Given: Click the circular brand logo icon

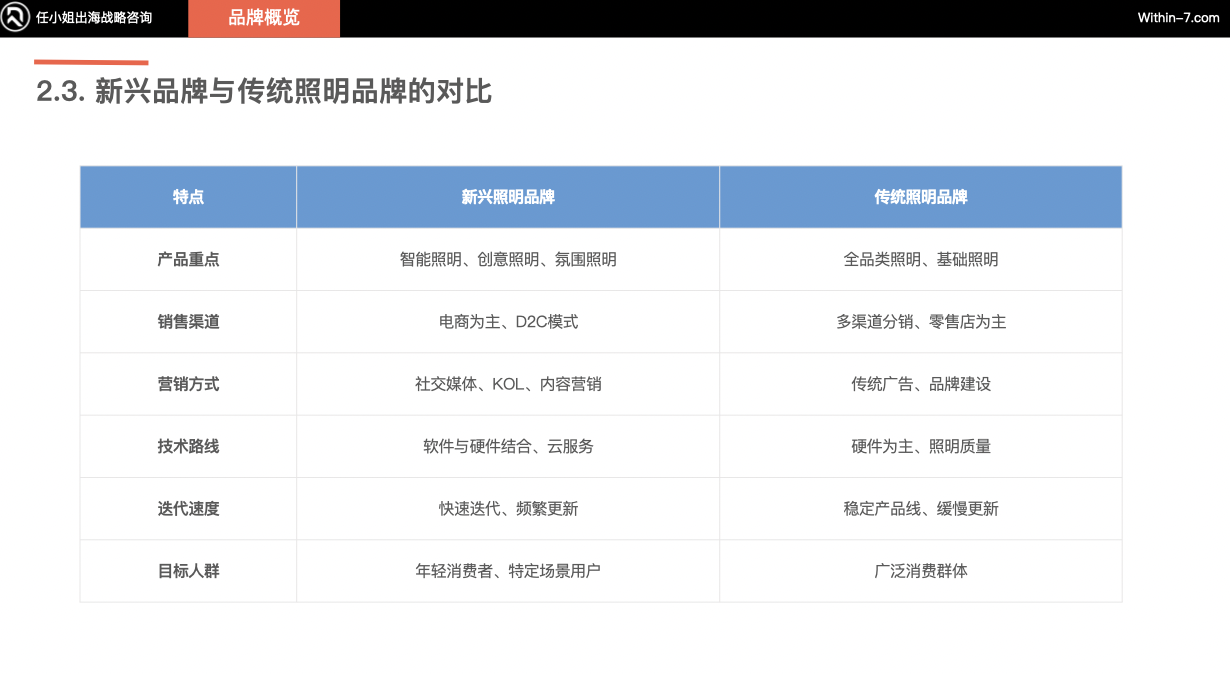Looking at the screenshot, I should (14, 17).
